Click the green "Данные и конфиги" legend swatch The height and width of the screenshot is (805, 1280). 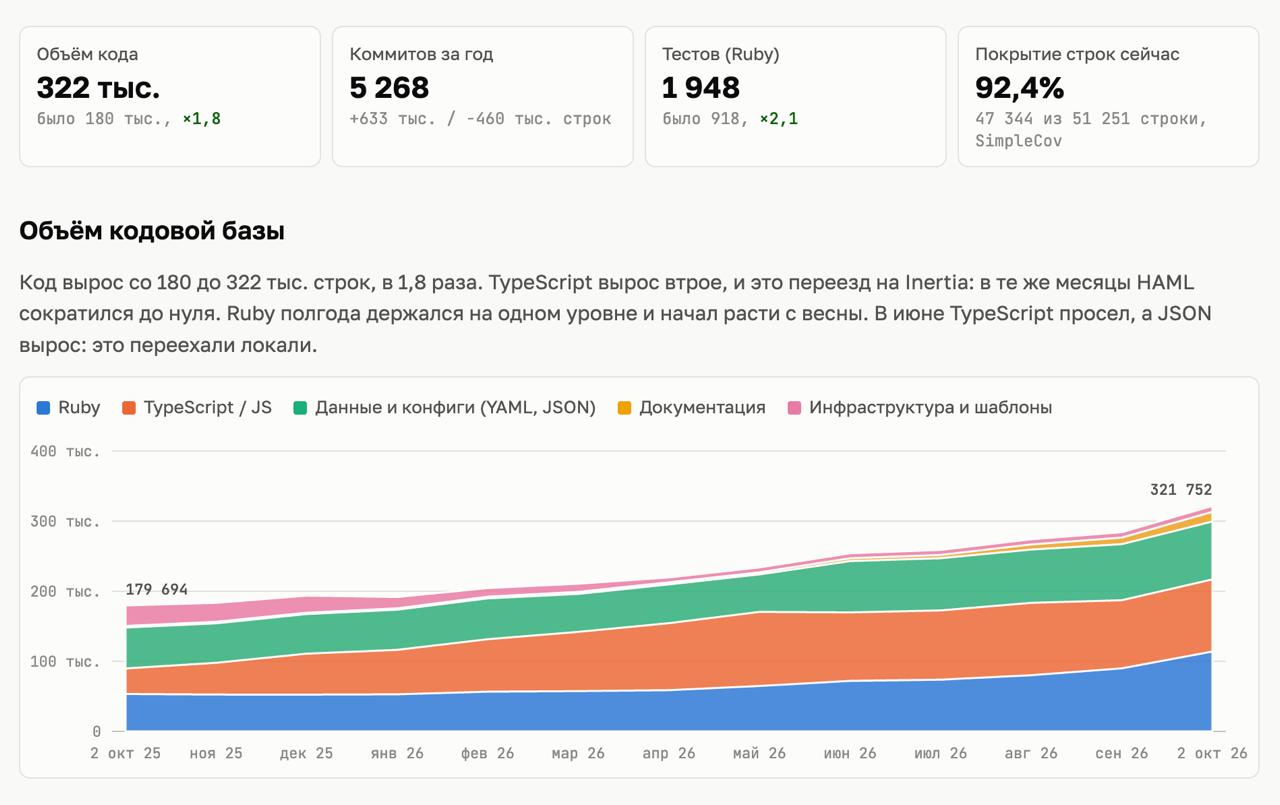click(x=300, y=408)
